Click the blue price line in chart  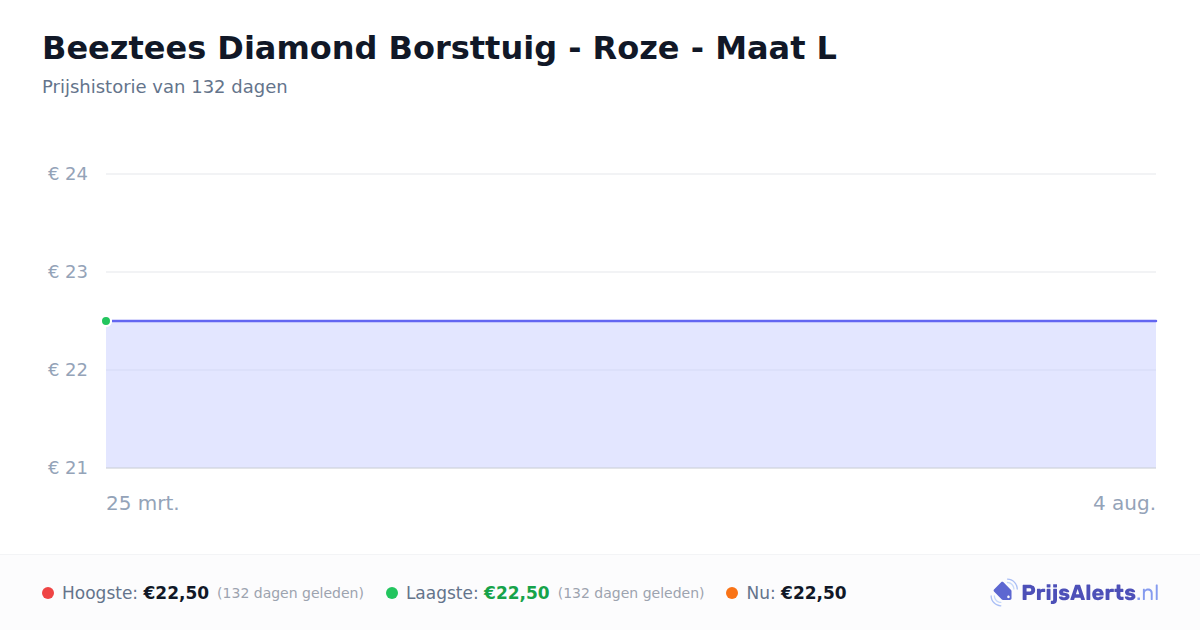(631, 321)
